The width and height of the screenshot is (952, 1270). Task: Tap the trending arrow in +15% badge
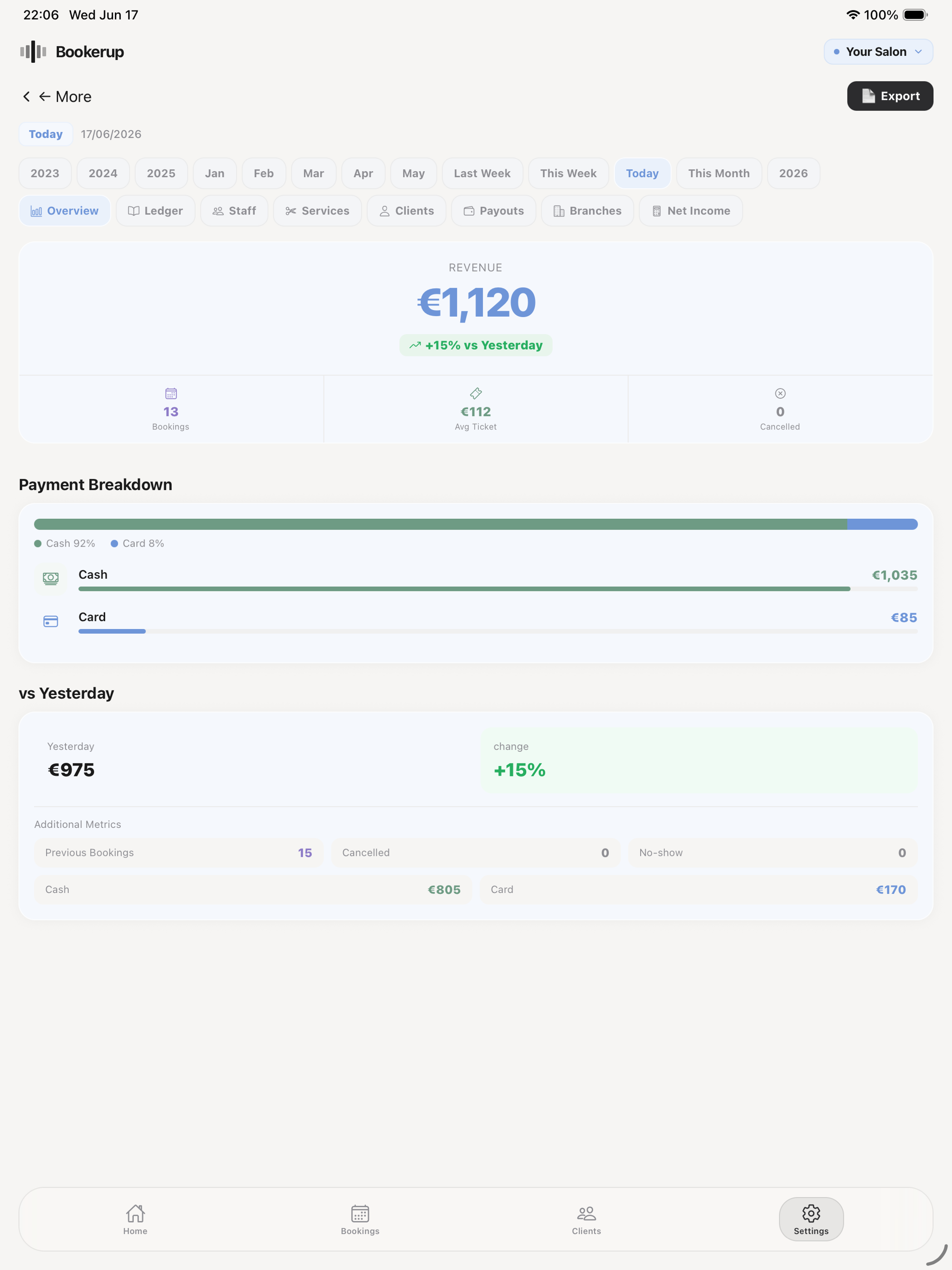[415, 345]
